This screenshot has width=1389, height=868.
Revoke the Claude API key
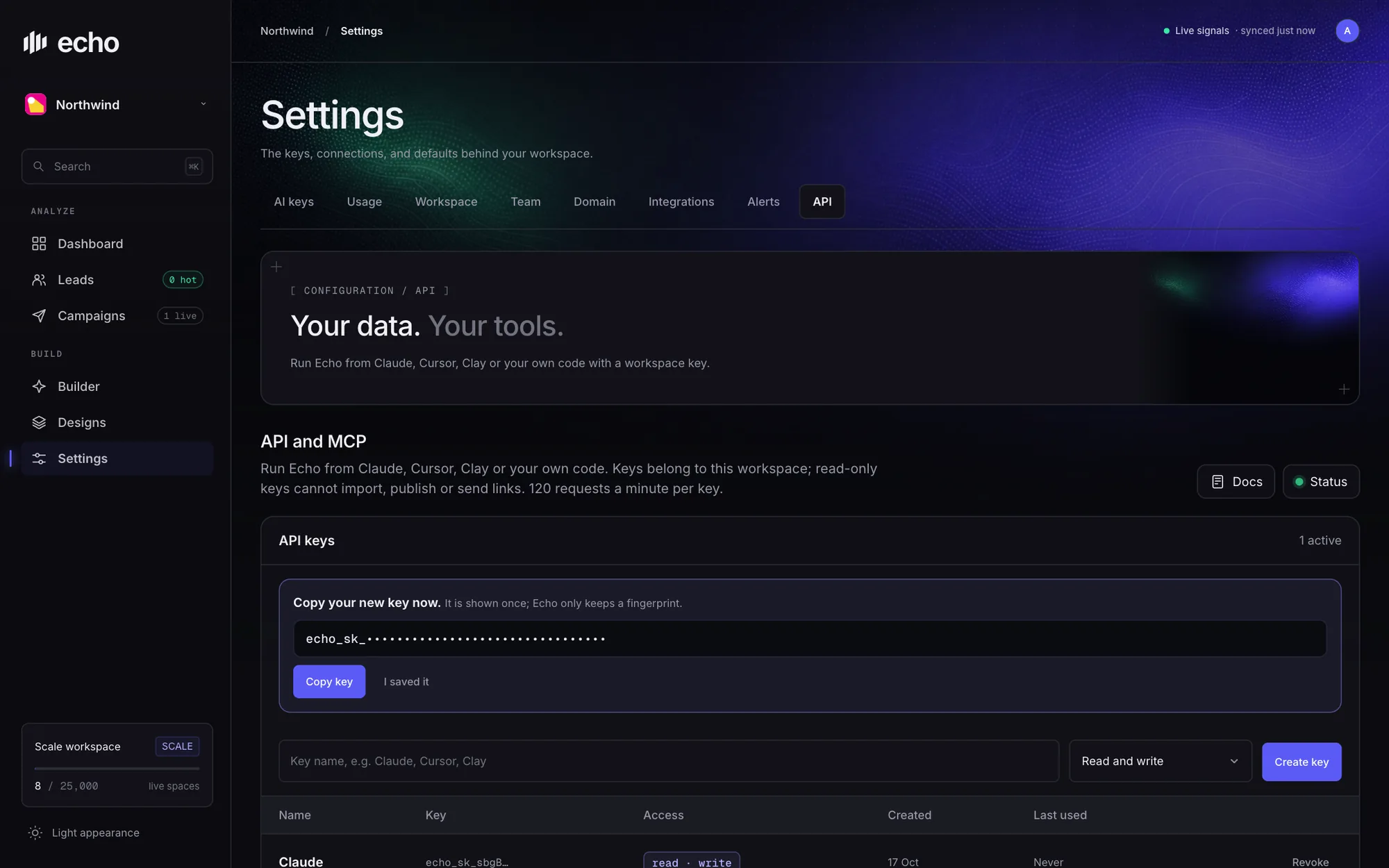coord(1311,862)
